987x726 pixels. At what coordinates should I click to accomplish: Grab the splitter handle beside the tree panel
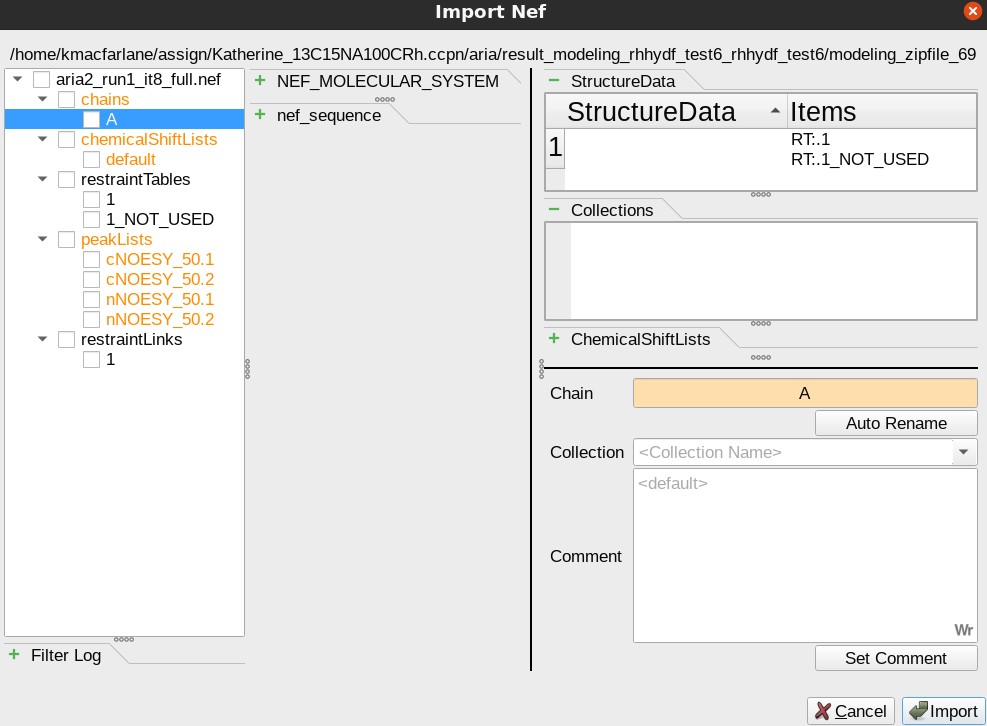click(247, 369)
